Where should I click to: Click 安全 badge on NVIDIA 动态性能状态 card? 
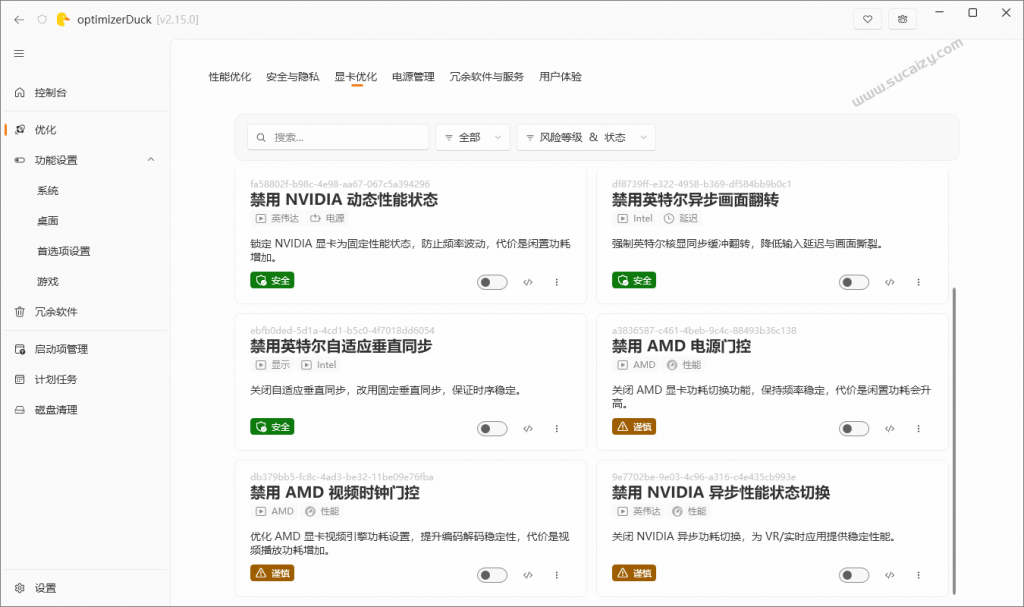tap(272, 280)
